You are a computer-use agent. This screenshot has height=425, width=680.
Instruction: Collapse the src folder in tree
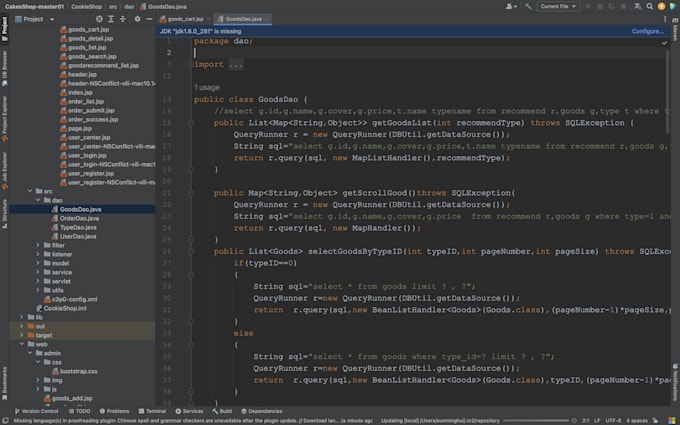[30, 191]
